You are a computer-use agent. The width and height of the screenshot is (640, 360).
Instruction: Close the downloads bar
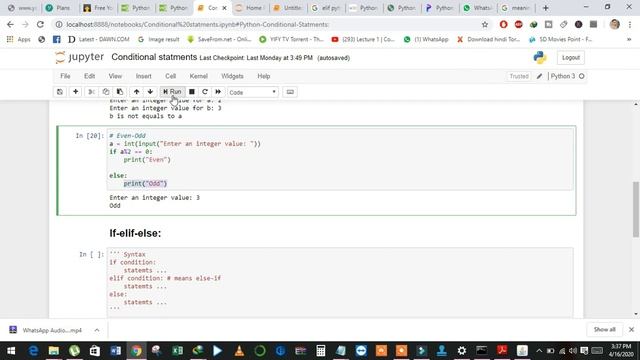tap(631, 330)
